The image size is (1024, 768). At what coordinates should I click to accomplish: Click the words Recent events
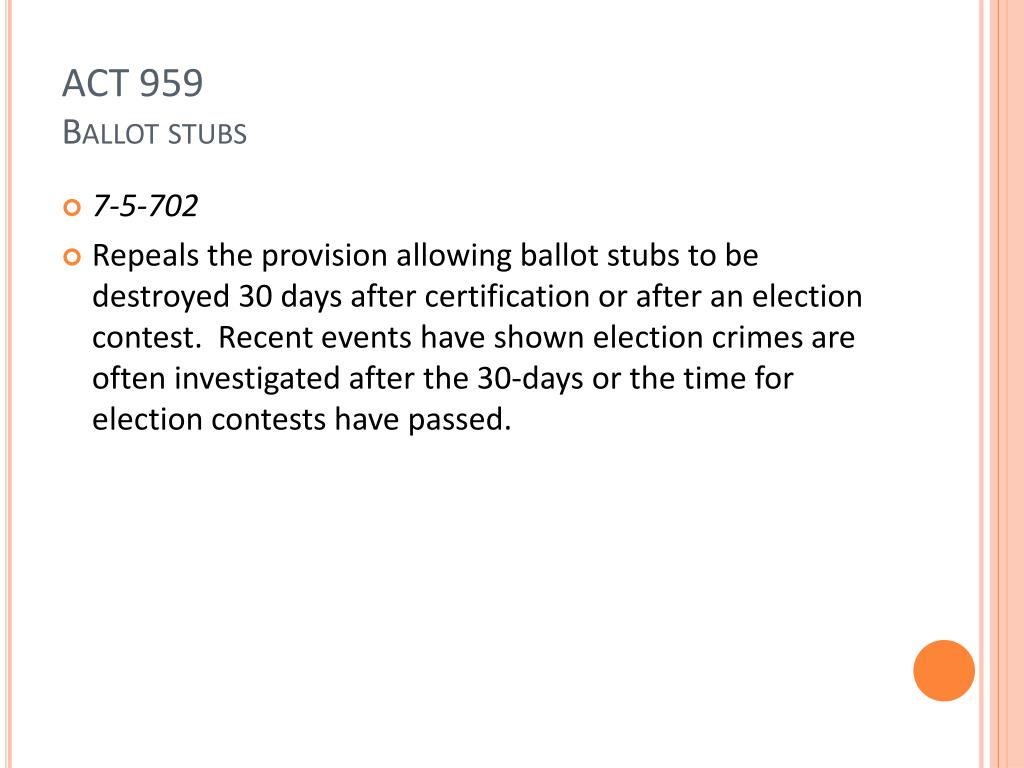click(315, 338)
